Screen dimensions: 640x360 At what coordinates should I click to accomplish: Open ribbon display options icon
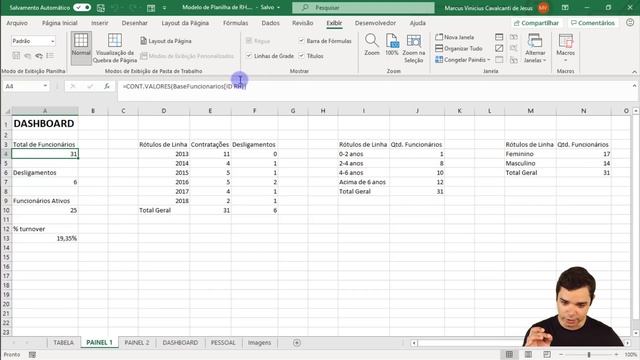coord(565,8)
